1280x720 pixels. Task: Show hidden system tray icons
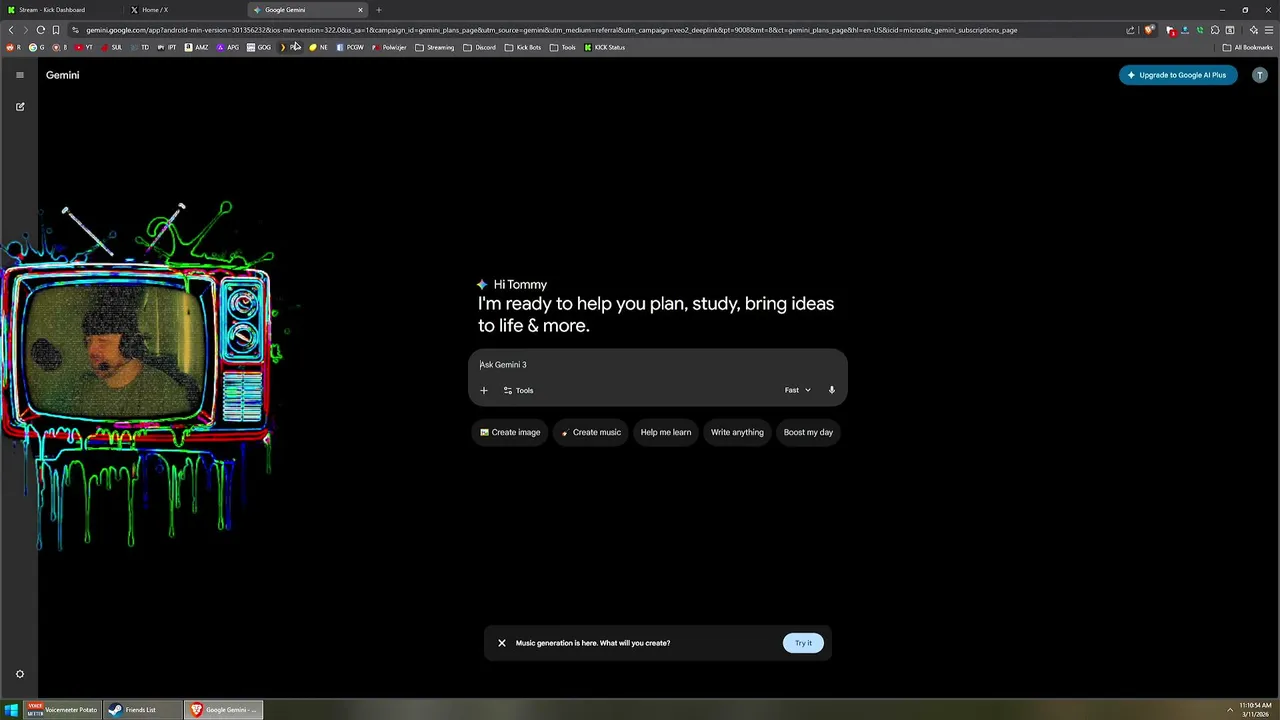pyautogui.click(x=1230, y=710)
